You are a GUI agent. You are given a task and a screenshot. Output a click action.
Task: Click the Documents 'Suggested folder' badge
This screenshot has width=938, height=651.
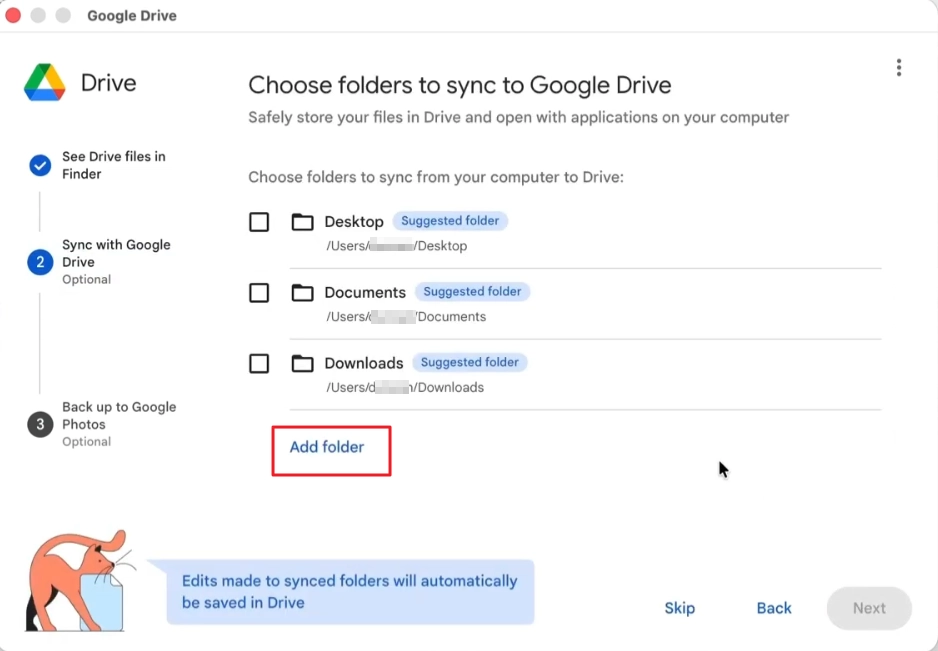point(473,291)
